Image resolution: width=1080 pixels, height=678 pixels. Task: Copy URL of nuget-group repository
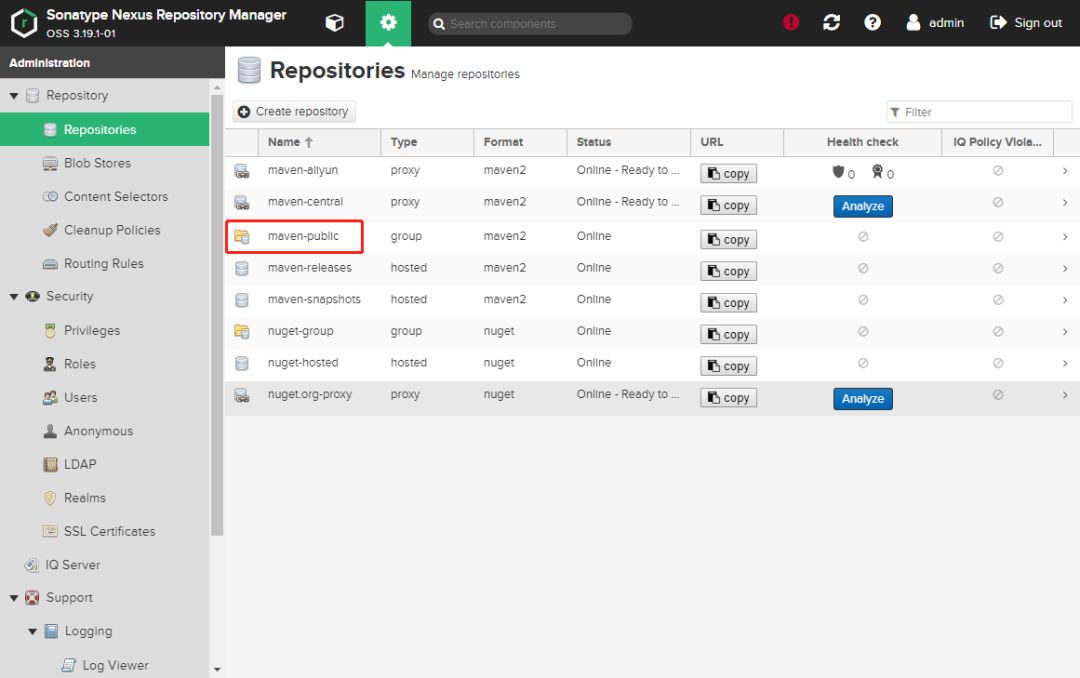click(x=729, y=335)
